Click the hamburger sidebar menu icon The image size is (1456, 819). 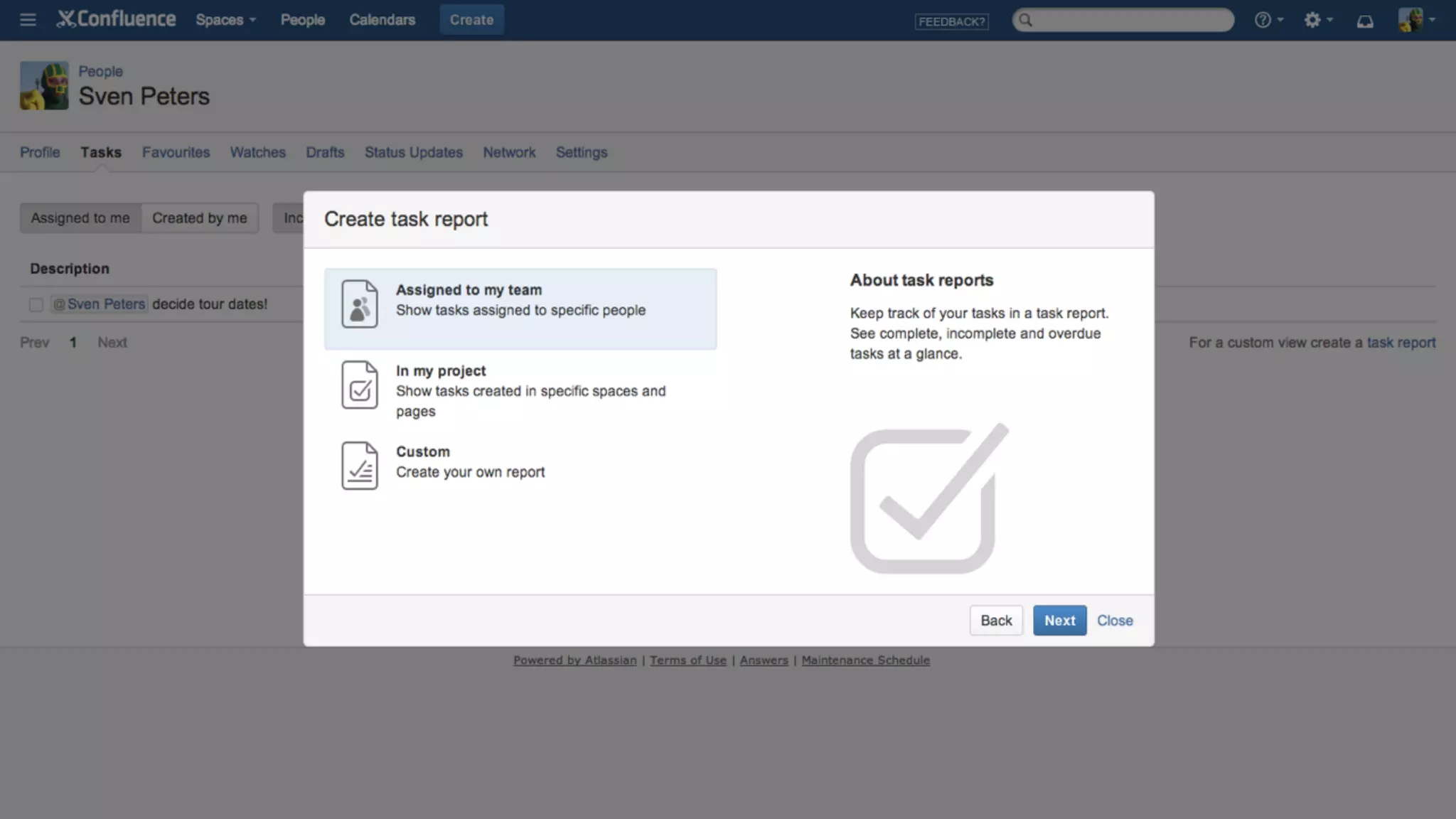pyautogui.click(x=28, y=20)
